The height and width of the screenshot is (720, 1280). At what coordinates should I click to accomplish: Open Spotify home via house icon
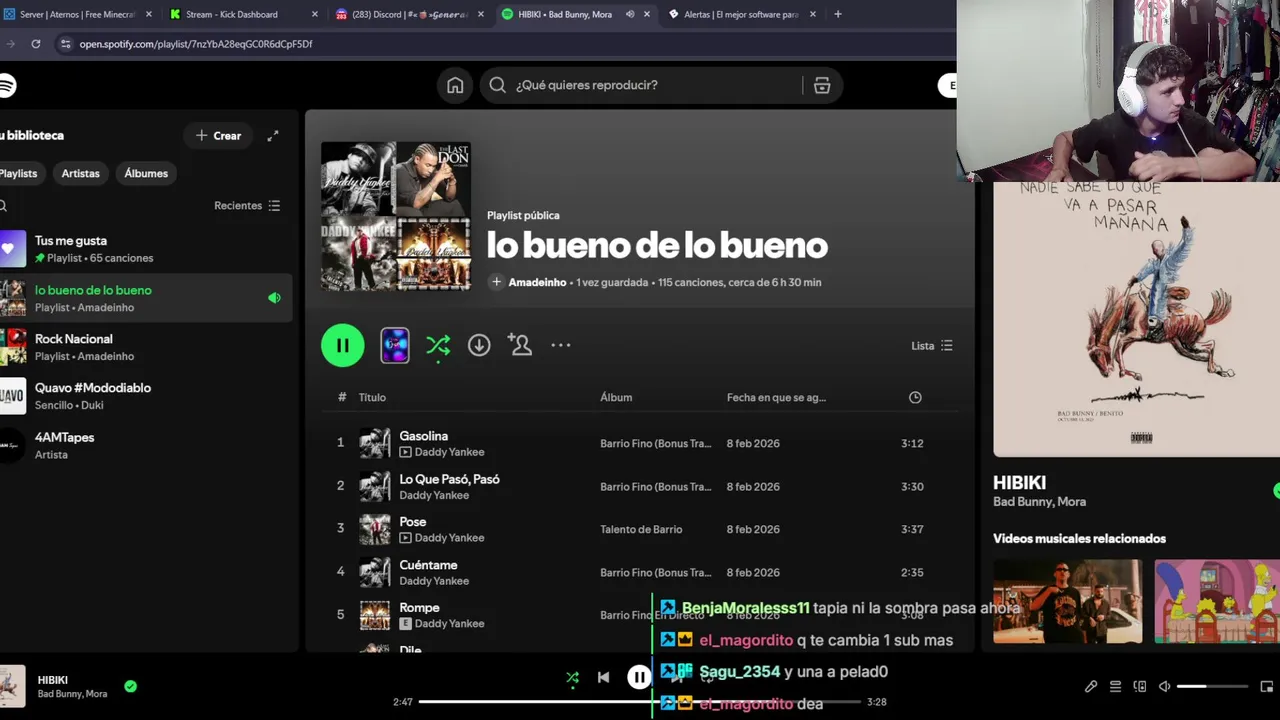(x=455, y=86)
